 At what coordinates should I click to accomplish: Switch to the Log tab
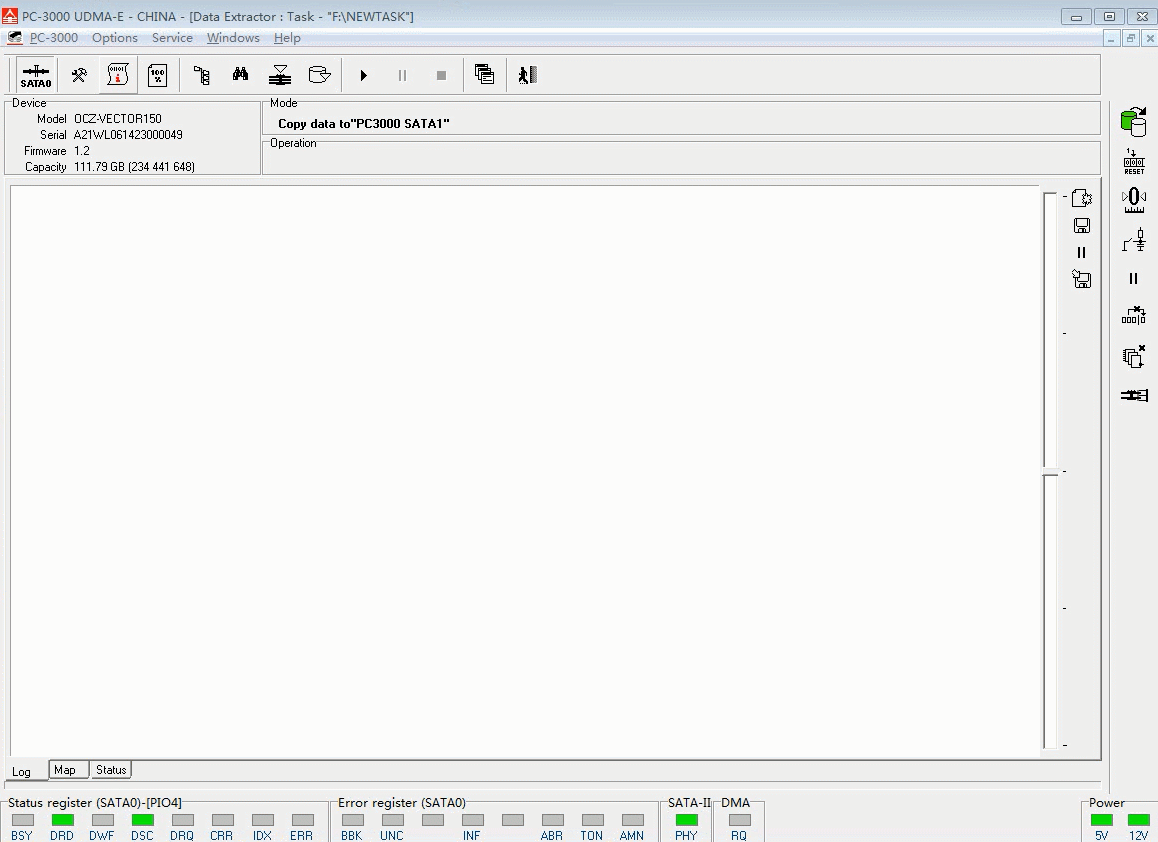21,771
